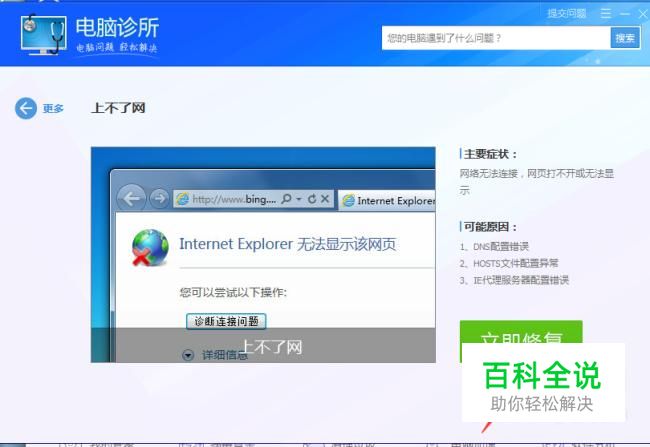Click the 诊断连接问题 button in the screenshot

[226, 321]
